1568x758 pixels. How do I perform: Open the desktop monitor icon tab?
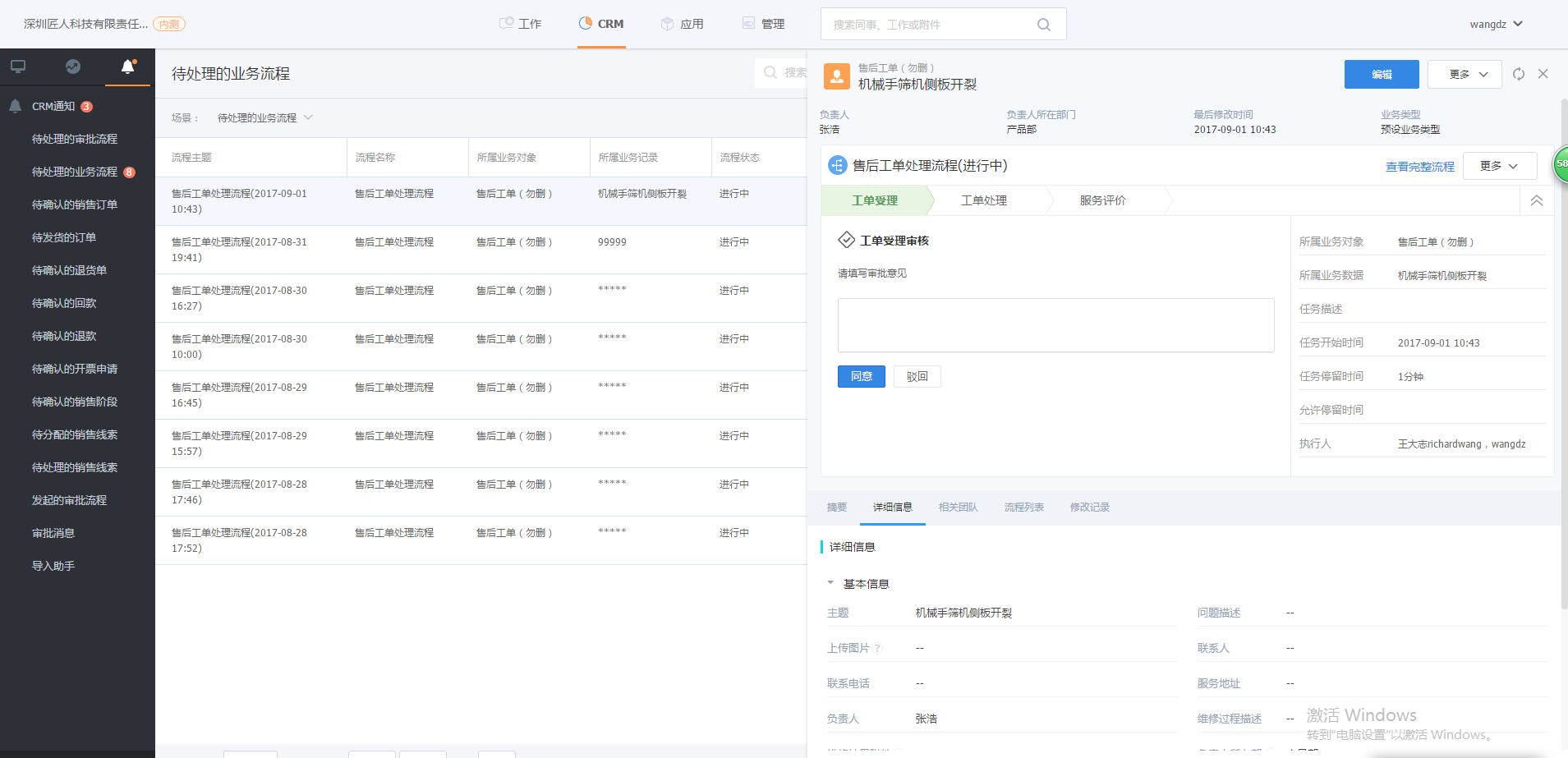click(18, 67)
